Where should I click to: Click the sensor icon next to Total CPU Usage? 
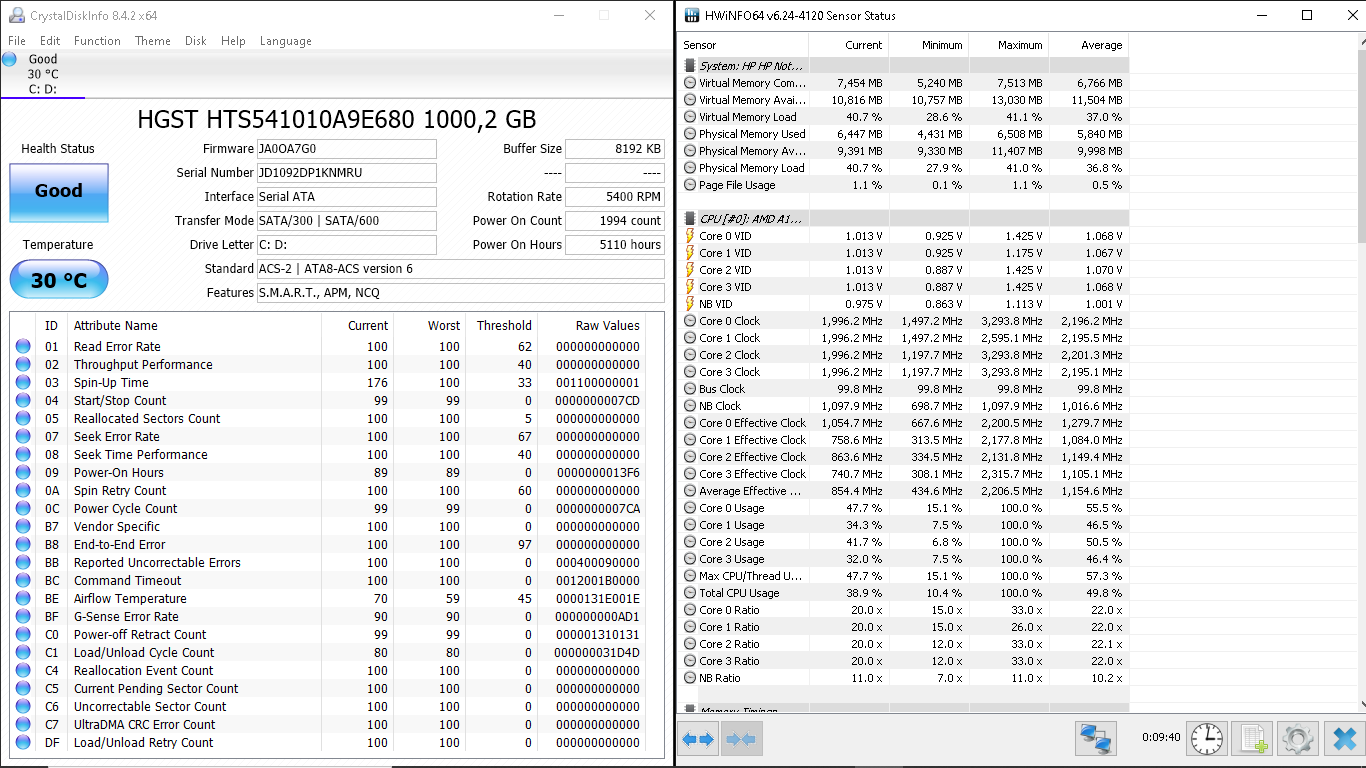(690, 593)
